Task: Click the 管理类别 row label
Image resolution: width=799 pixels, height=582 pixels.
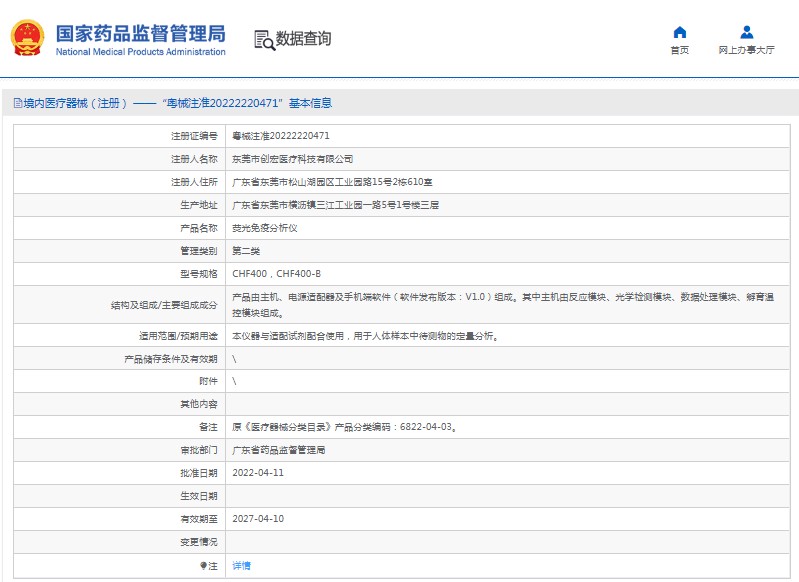Action: pyautogui.click(x=199, y=251)
